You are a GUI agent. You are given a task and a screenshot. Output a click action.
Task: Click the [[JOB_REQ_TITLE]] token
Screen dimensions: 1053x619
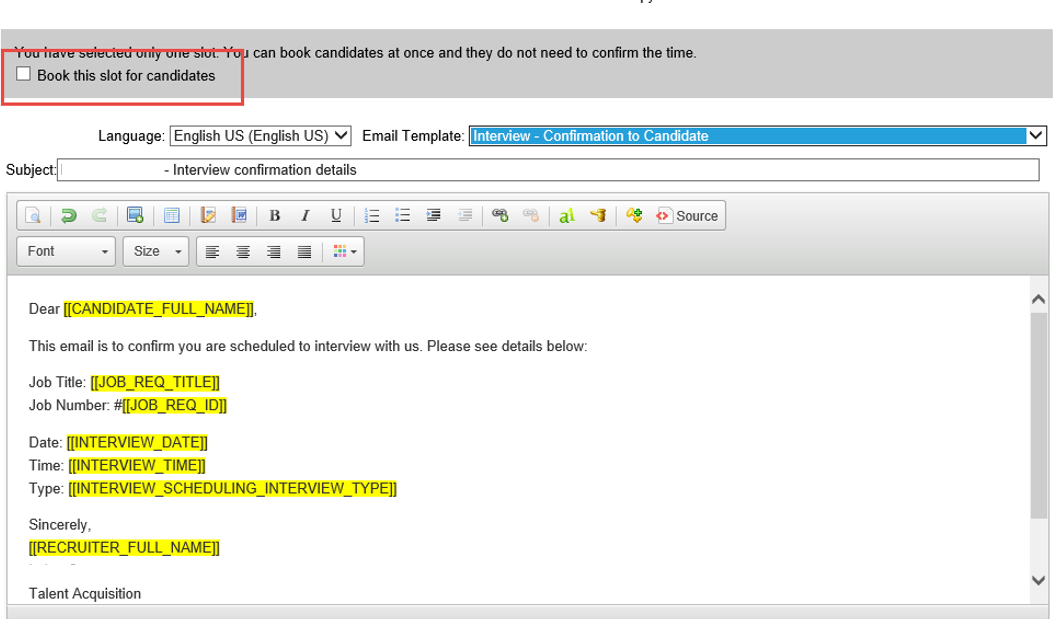tap(155, 382)
